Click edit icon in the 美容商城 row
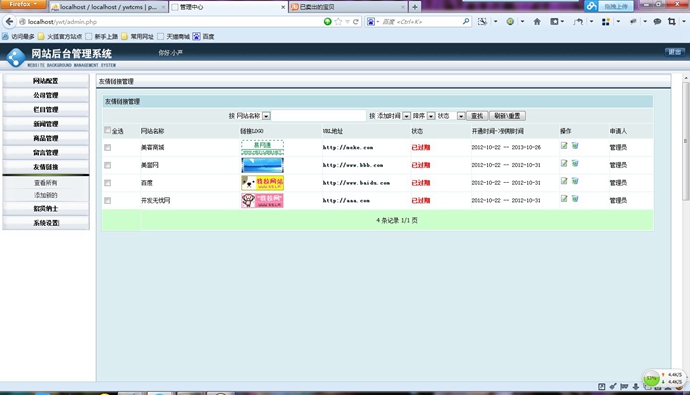 click(x=564, y=146)
